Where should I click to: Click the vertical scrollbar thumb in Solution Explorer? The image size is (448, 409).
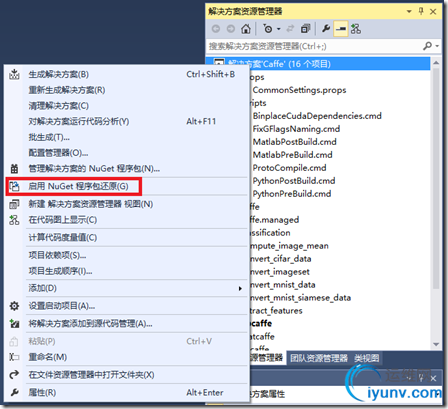point(436,179)
